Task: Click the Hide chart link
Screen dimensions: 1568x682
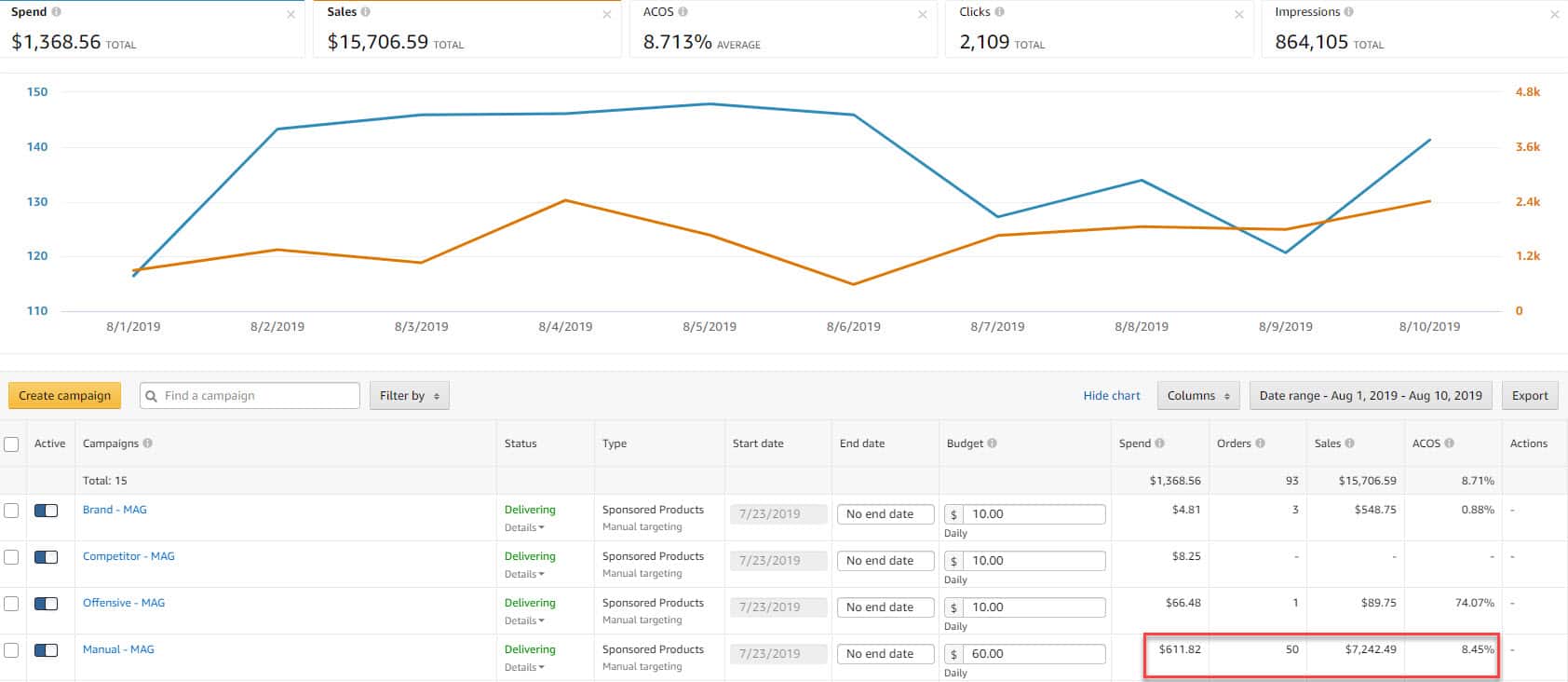Action: (x=1112, y=396)
